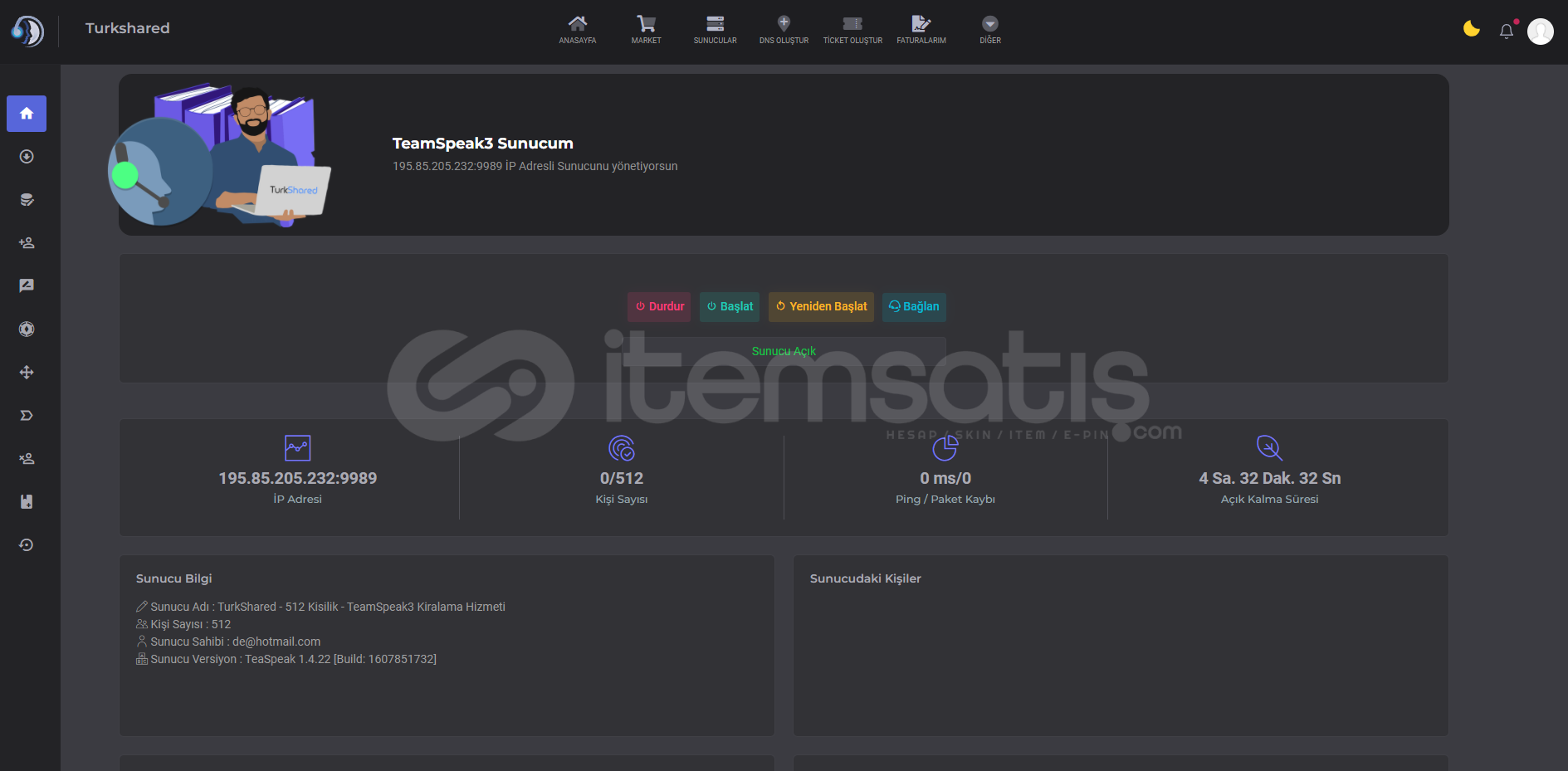Click the Kişi Sayısı : 512 row

183,624
